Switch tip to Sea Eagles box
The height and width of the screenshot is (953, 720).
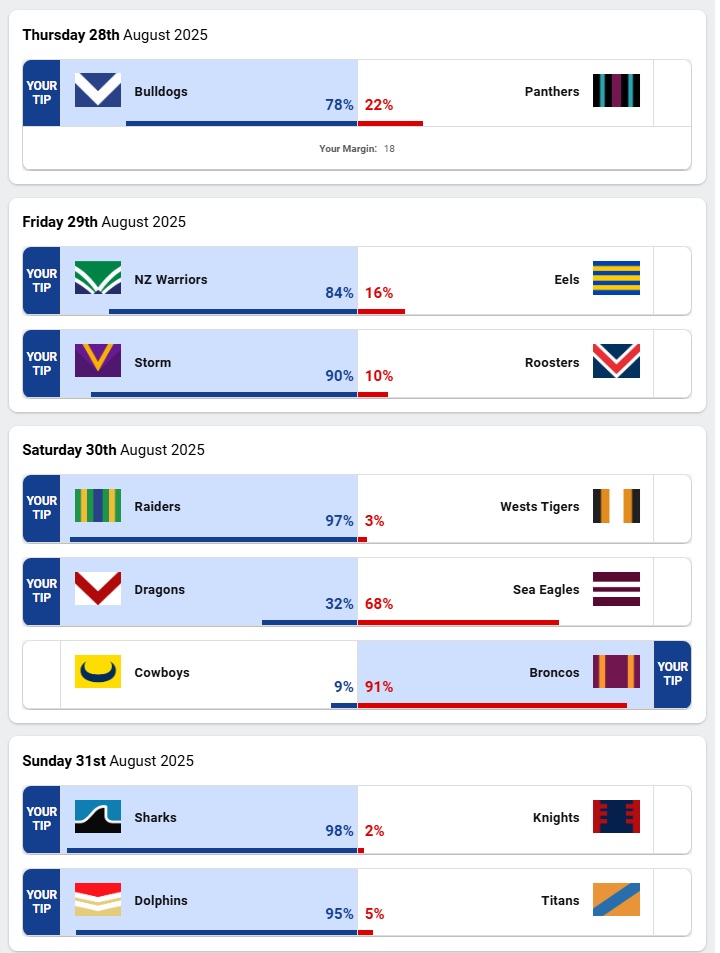point(672,592)
